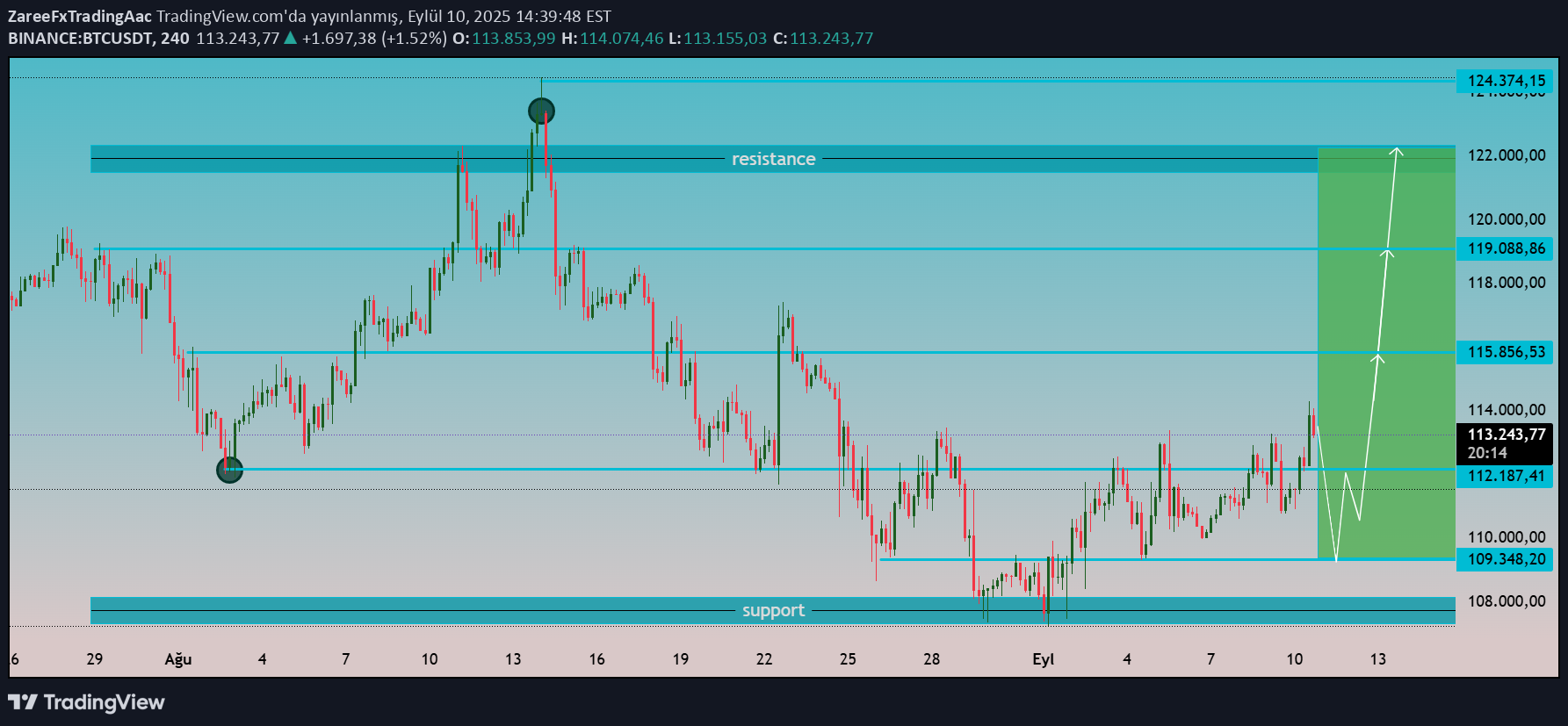Click the 118.000,00 axis value
The width and height of the screenshot is (1568, 726).
(1507, 283)
